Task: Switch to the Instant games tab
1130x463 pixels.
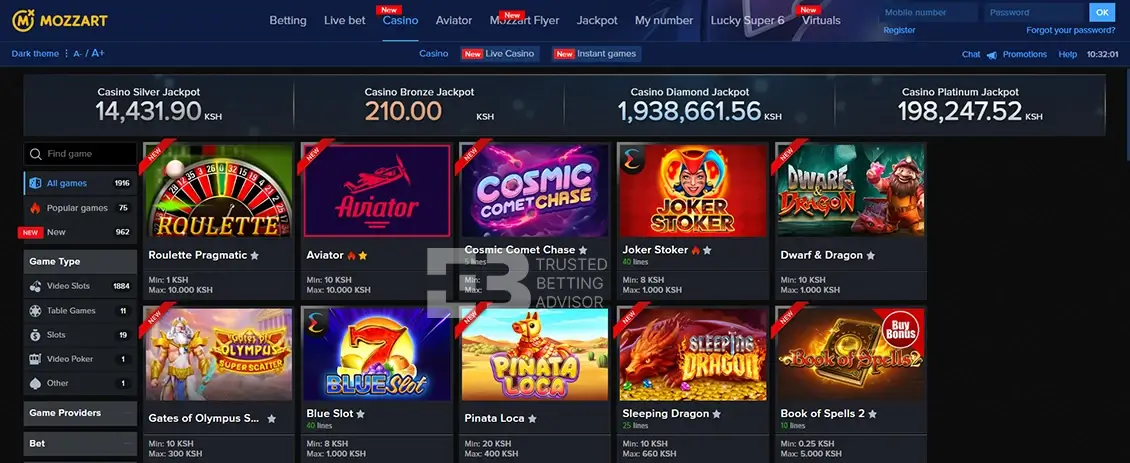Action: (x=596, y=53)
